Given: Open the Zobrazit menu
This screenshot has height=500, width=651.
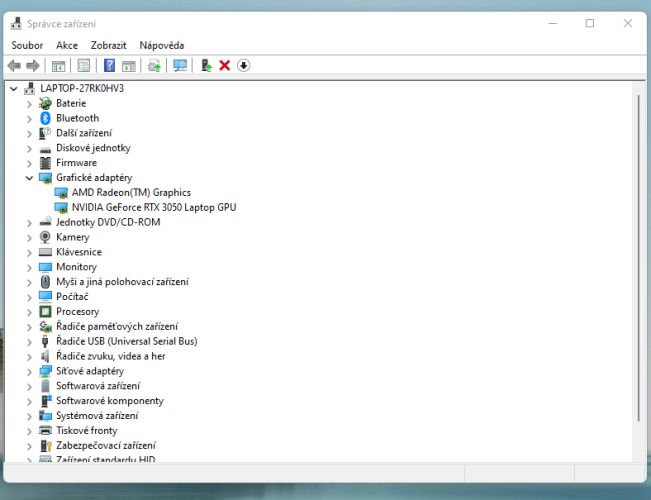Looking at the screenshot, I should [108, 45].
